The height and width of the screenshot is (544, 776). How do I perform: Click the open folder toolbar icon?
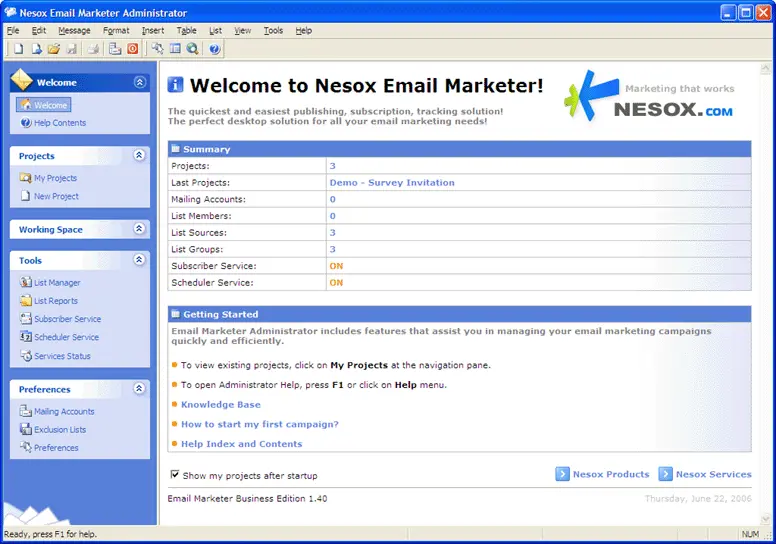[54, 48]
